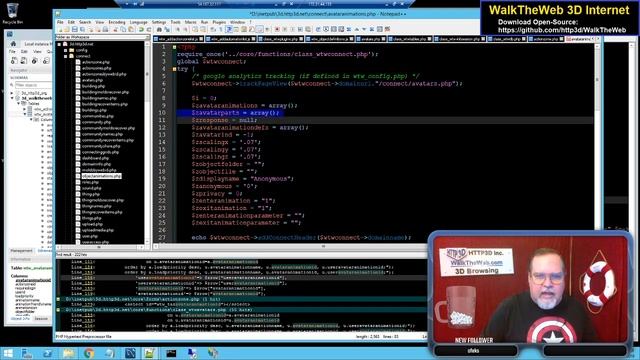Screen dimensions: 640x360
Task: Collapse the class_wtwavatars.php find result group
Action: tap(58, 310)
